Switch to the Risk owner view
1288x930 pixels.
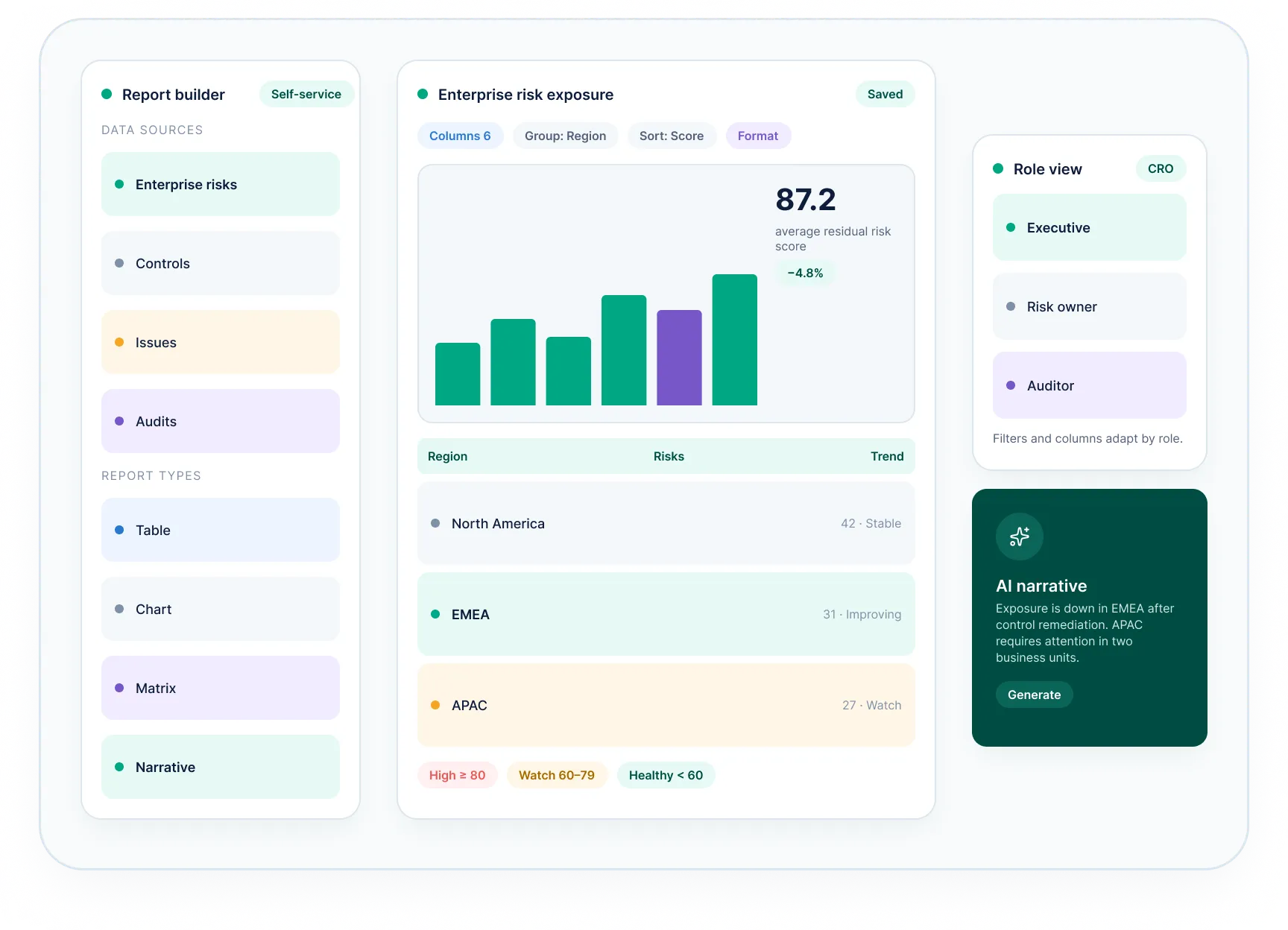(1089, 306)
